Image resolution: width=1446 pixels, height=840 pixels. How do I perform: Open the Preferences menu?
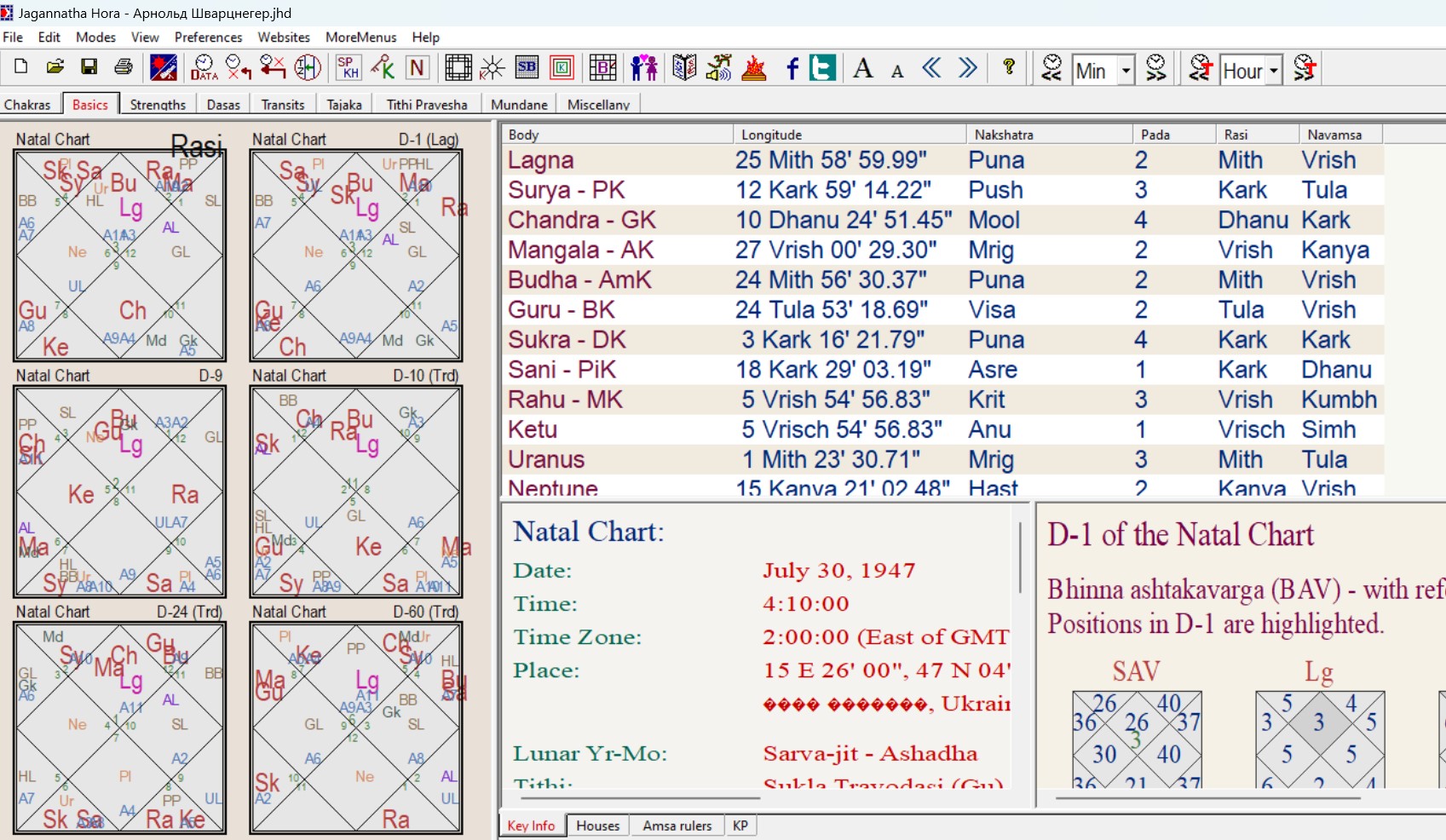pos(208,37)
